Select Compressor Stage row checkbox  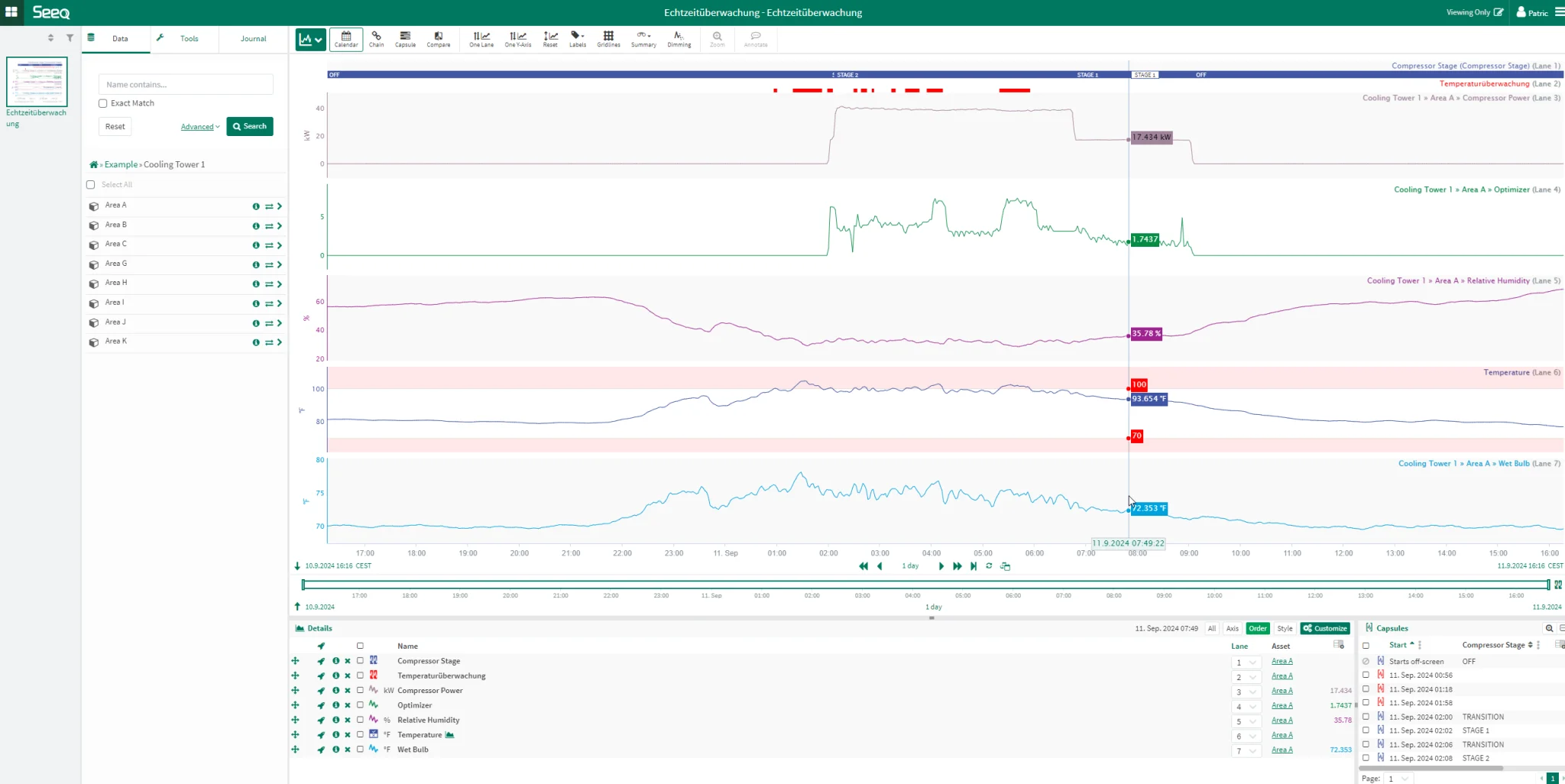click(x=360, y=661)
